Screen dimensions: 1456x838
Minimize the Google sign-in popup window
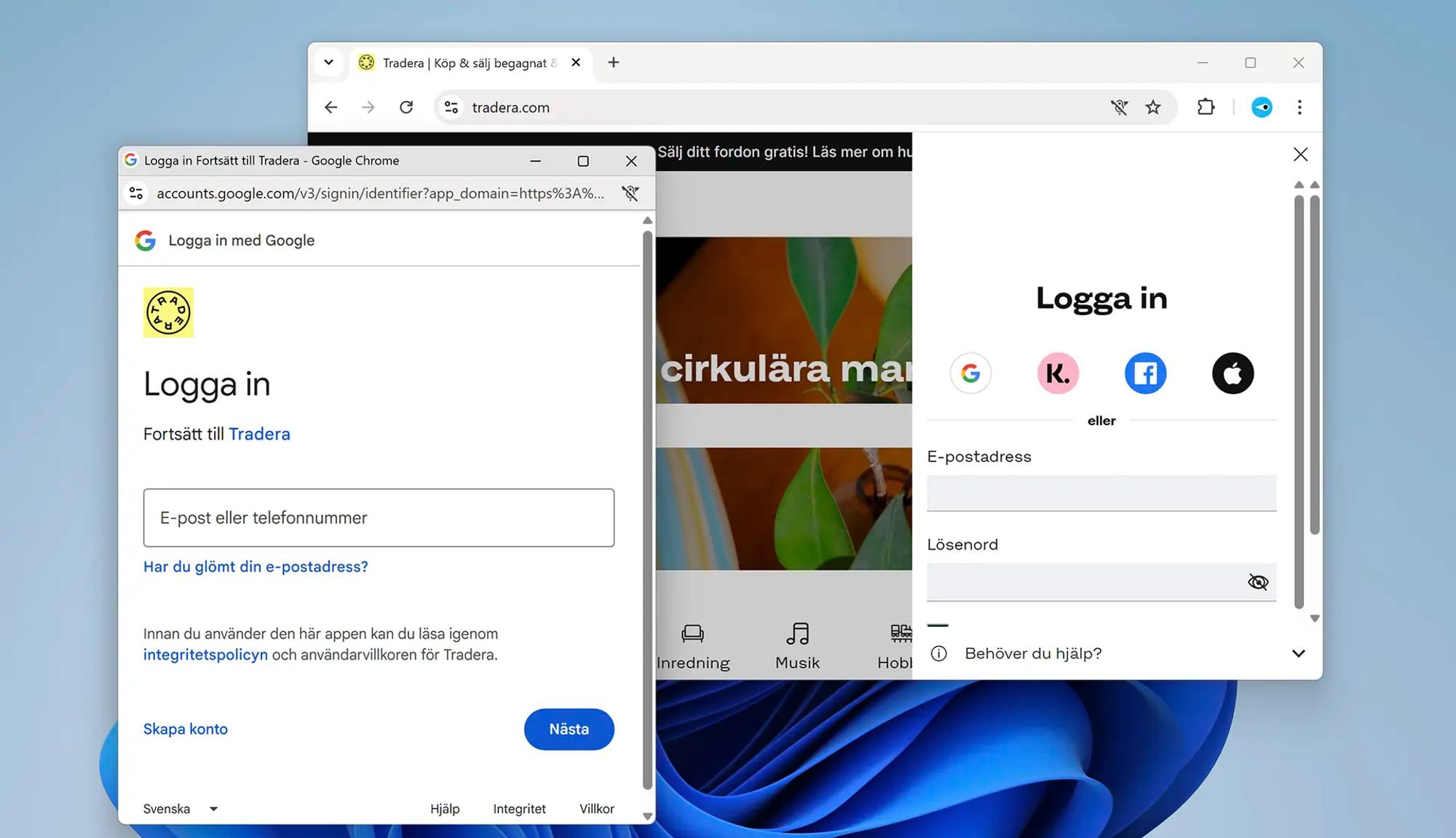click(535, 161)
